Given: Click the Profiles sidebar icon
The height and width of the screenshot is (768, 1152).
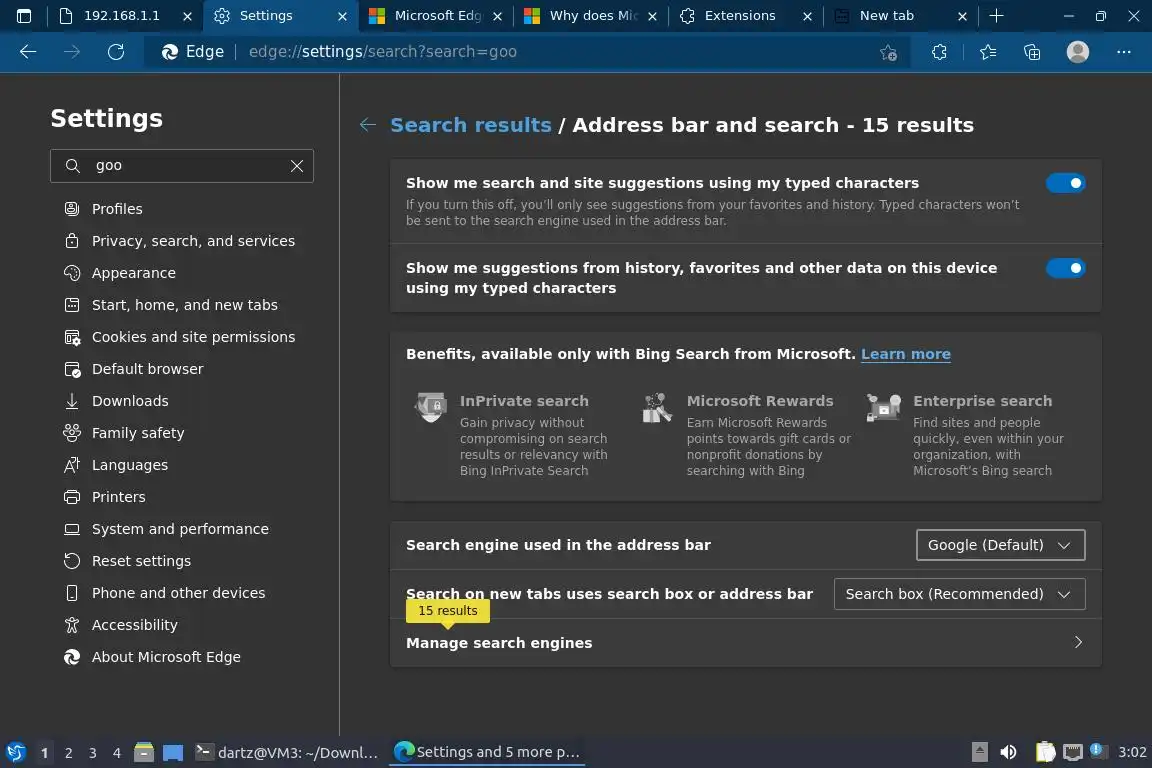Looking at the screenshot, I should point(72,209).
